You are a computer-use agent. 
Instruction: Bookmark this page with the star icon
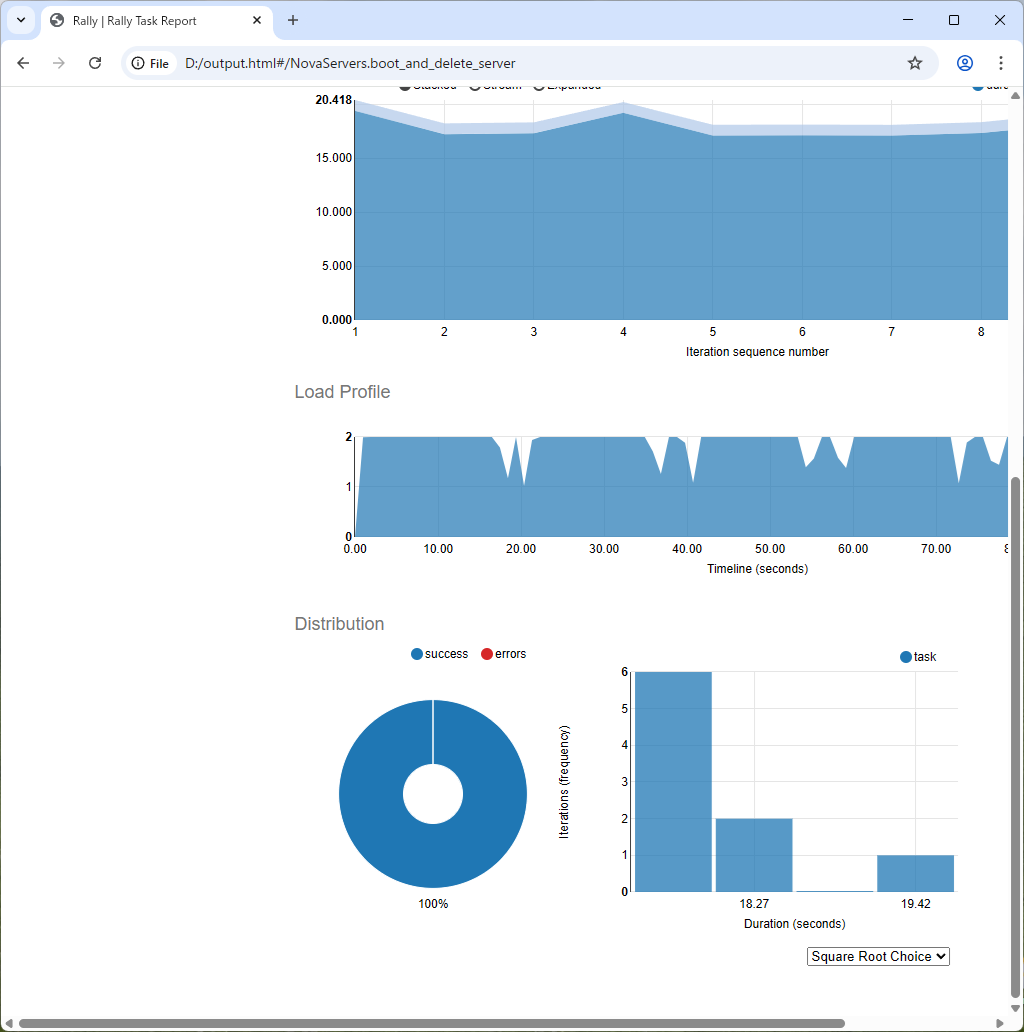tap(914, 63)
